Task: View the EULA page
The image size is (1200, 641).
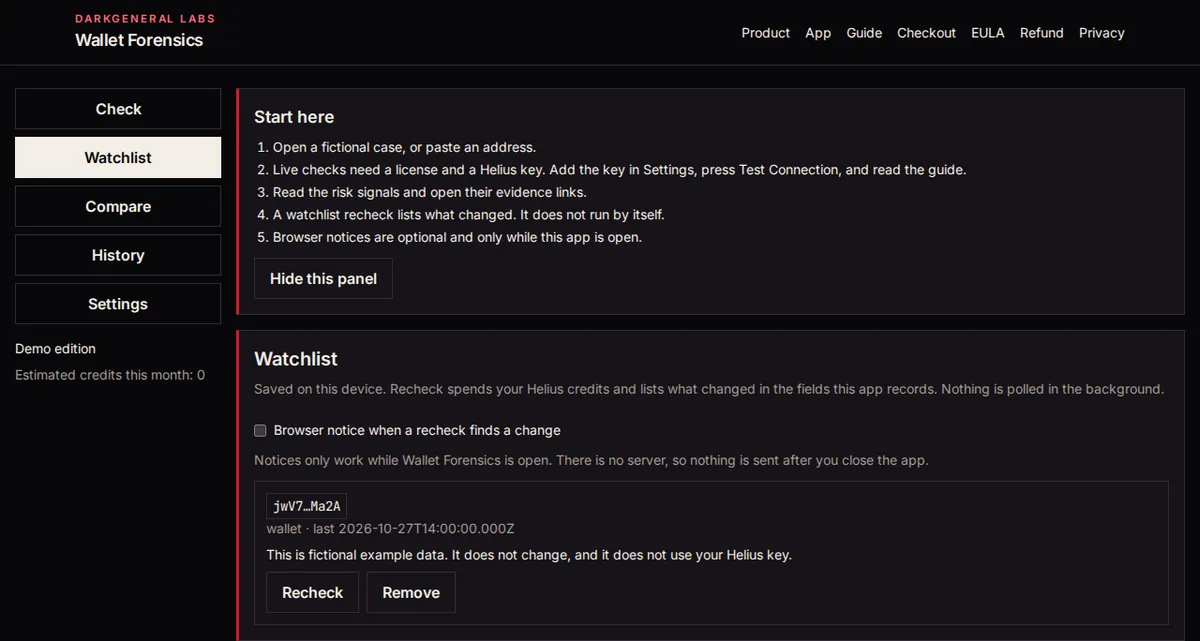Action: coord(988,33)
